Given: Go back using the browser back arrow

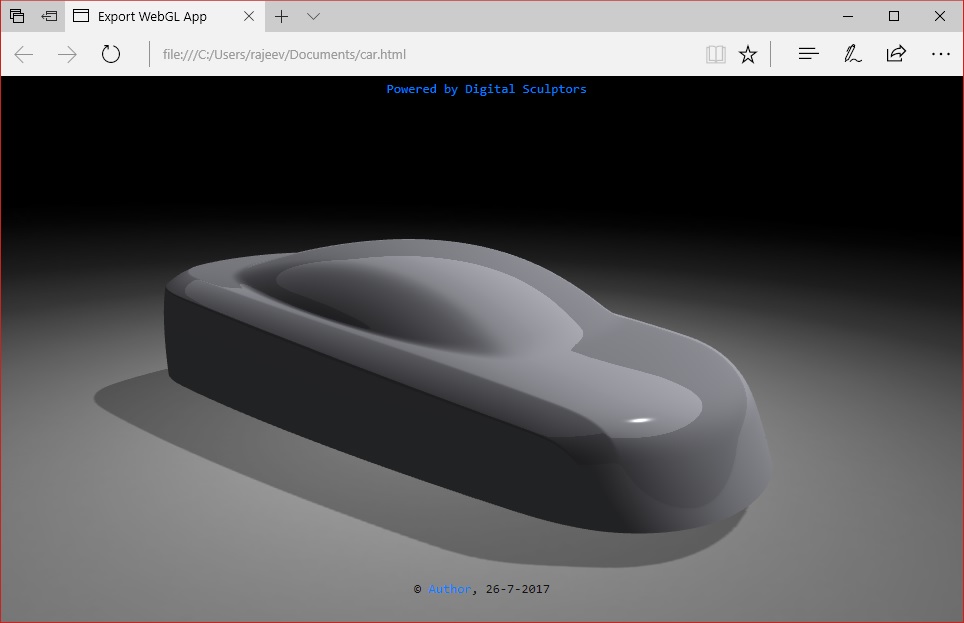Looking at the screenshot, I should (24, 55).
